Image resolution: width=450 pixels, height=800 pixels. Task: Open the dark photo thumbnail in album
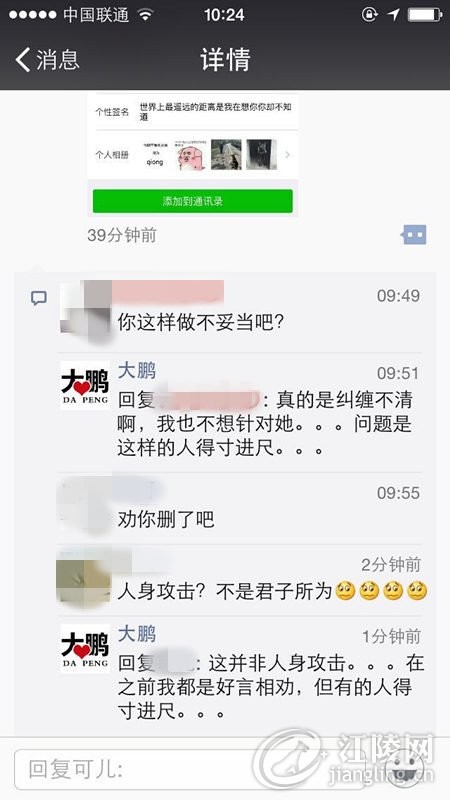pyautogui.click(x=261, y=155)
